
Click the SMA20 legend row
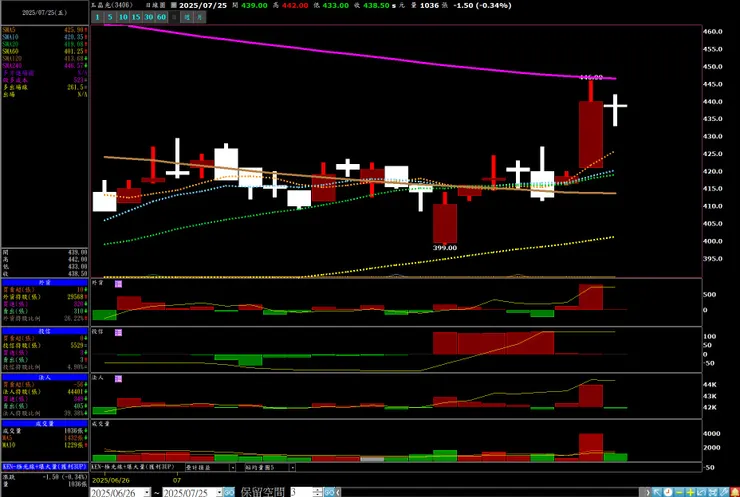tap(44, 44)
